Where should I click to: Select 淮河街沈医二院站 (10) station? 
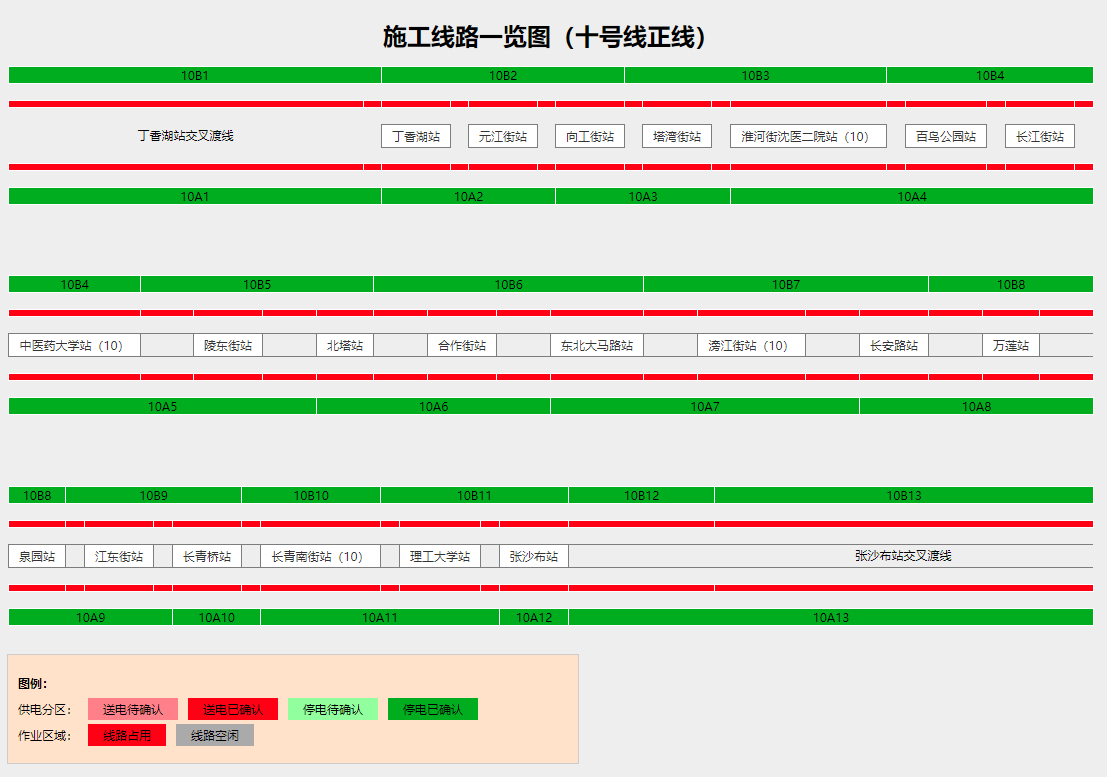(x=807, y=136)
